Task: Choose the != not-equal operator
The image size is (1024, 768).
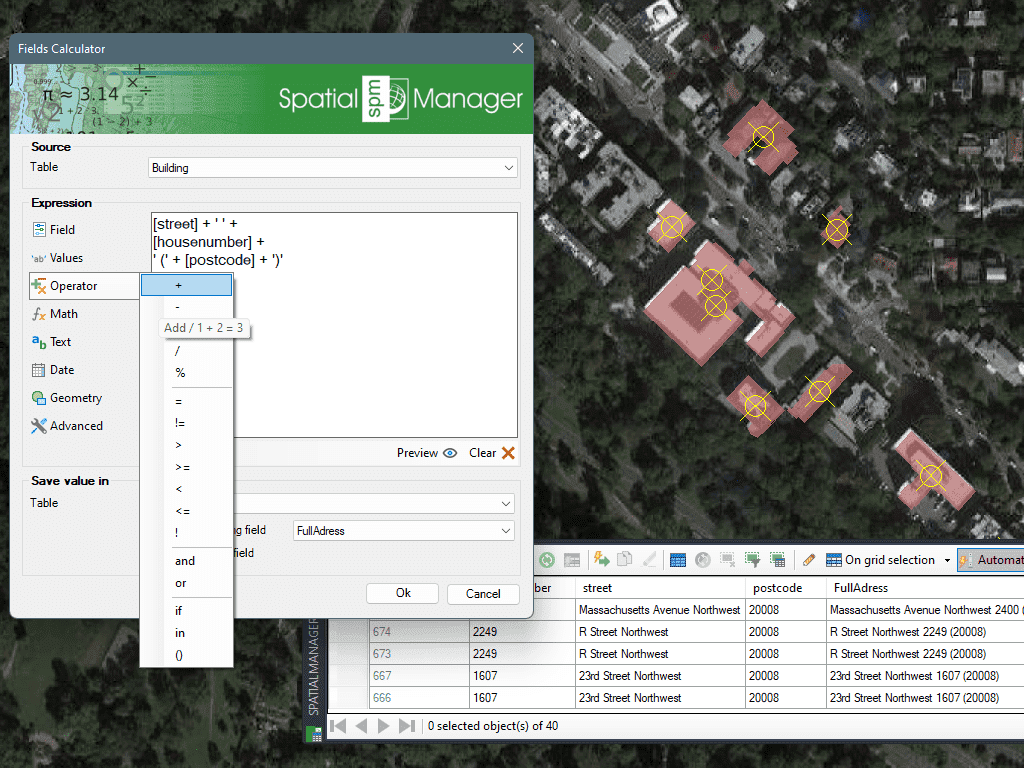Action: (187, 423)
